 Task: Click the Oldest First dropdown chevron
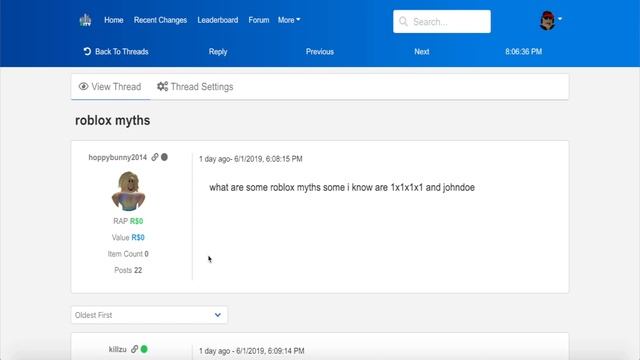pos(218,315)
